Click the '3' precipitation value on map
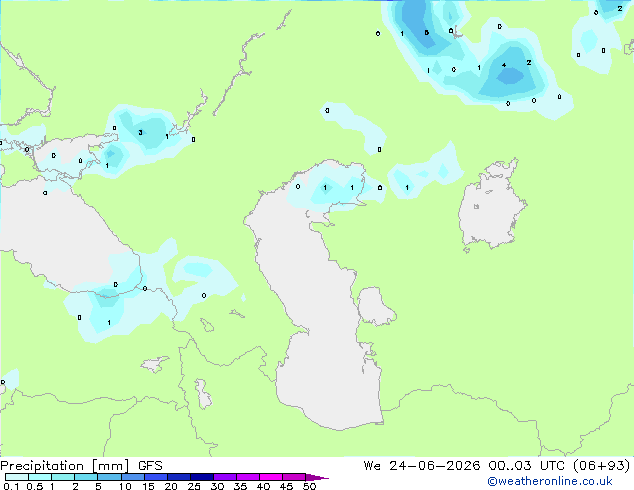Screen dimensions: 634x490 tap(140, 132)
